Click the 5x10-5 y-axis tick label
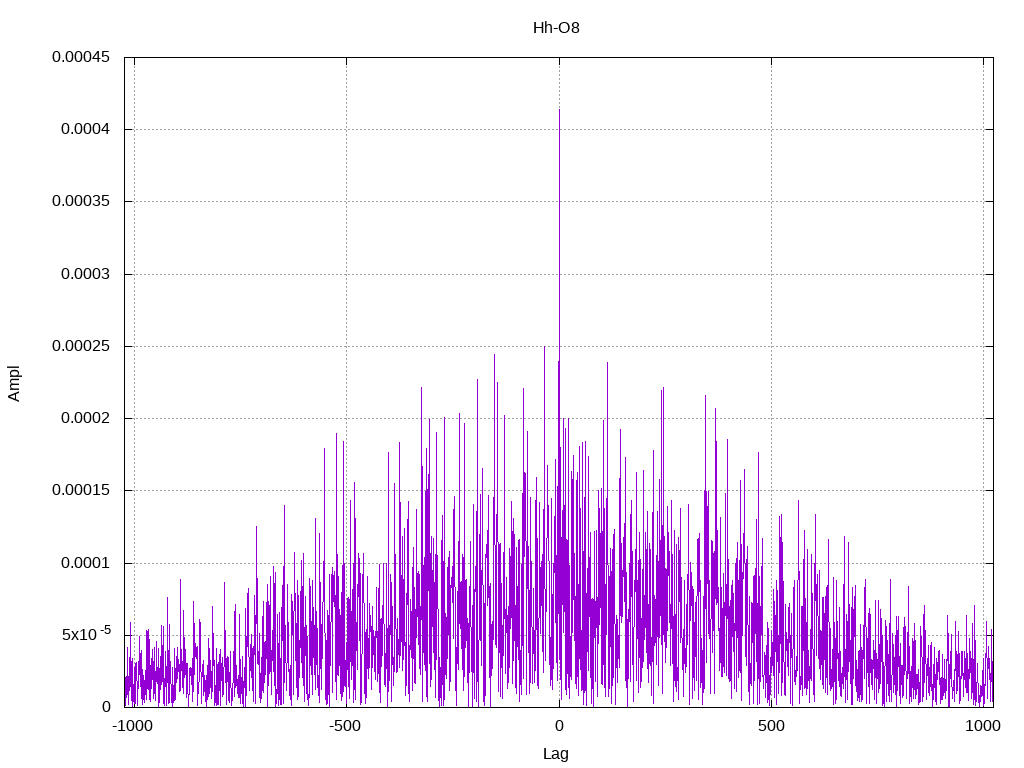Screen dimensions: 1024x768 [x=87, y=633]
